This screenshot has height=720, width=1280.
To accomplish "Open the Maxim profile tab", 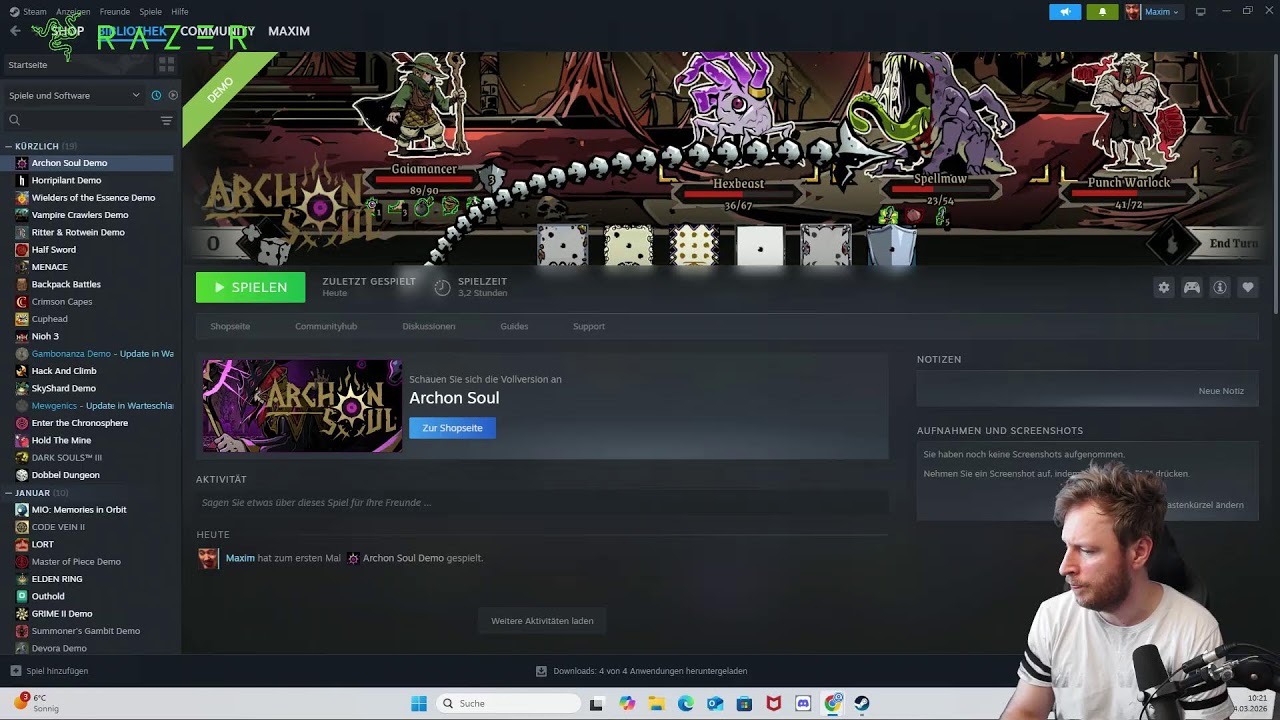I will pos(289,31).
